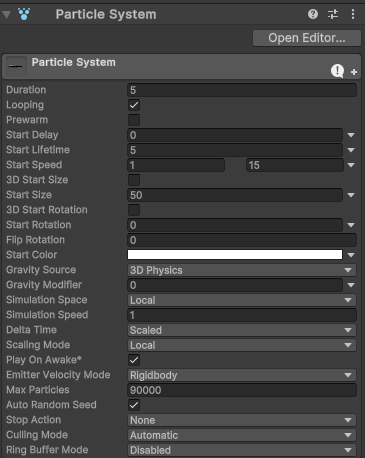Click the Start Lifetime label
Image resolution: width=365 pixels, height=458 pixels.
[x=38, y=150]
